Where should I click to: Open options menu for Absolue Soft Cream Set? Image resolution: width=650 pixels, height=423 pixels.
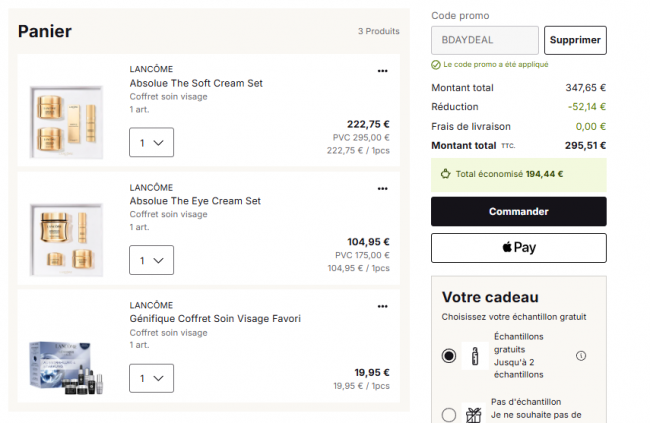point(382,71)
